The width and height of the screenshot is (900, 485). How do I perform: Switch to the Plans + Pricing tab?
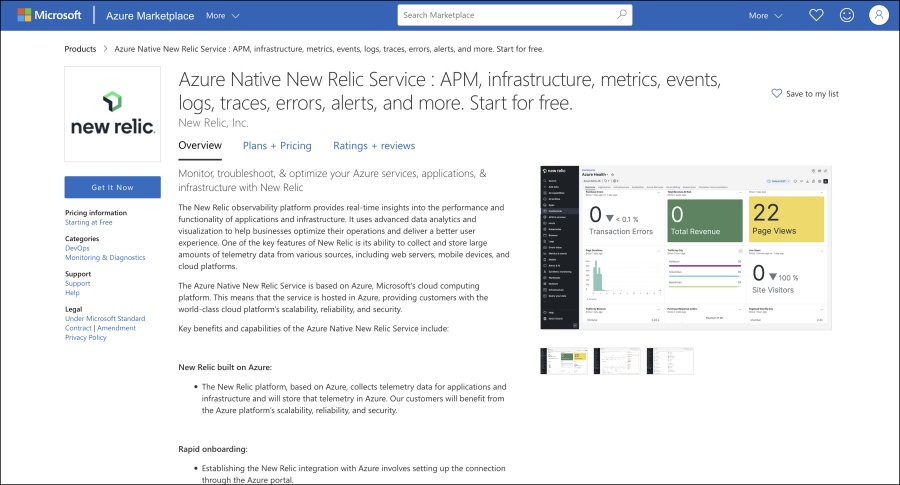point(277,145)
